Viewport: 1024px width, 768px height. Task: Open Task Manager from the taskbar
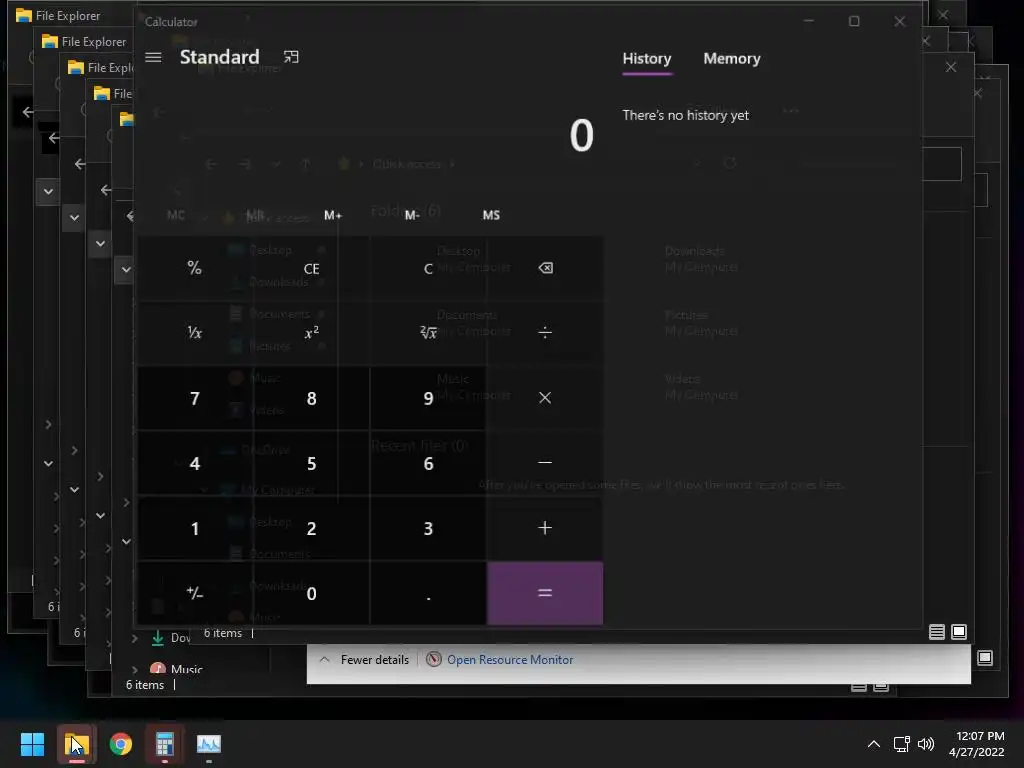click(x=209, y=744)
